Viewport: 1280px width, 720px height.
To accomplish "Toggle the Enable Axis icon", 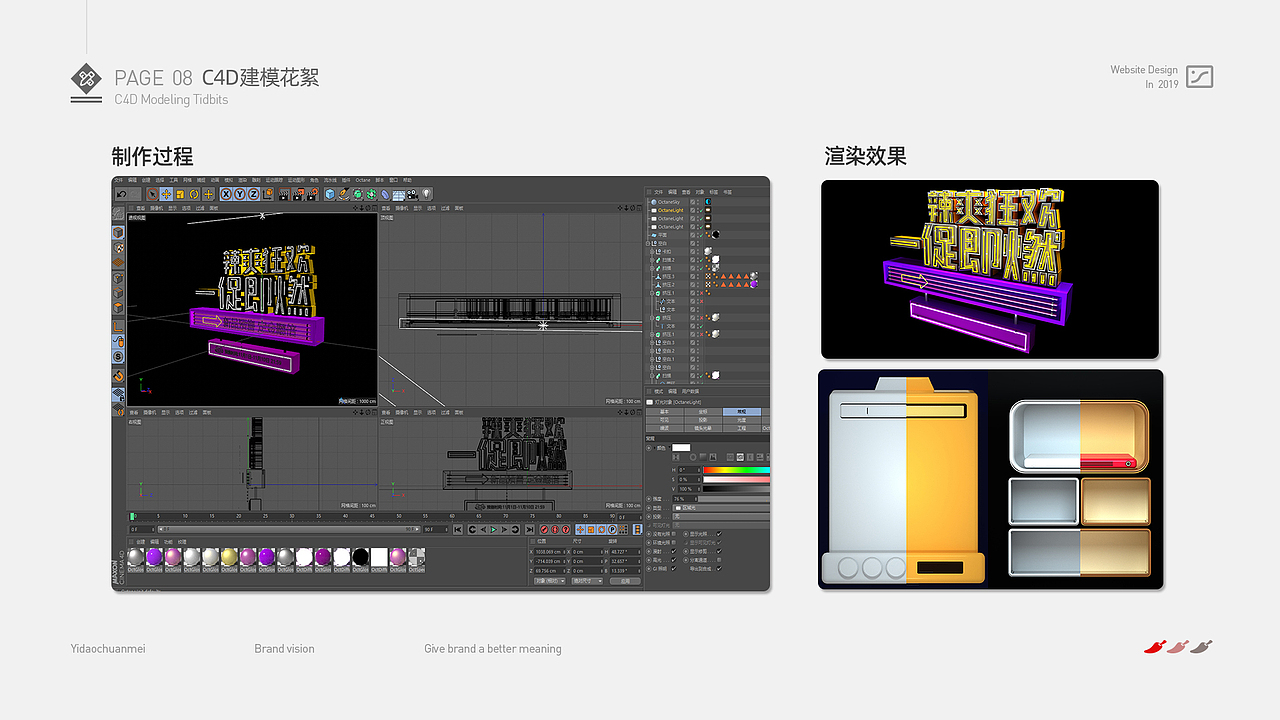I will tap(118, 325).
